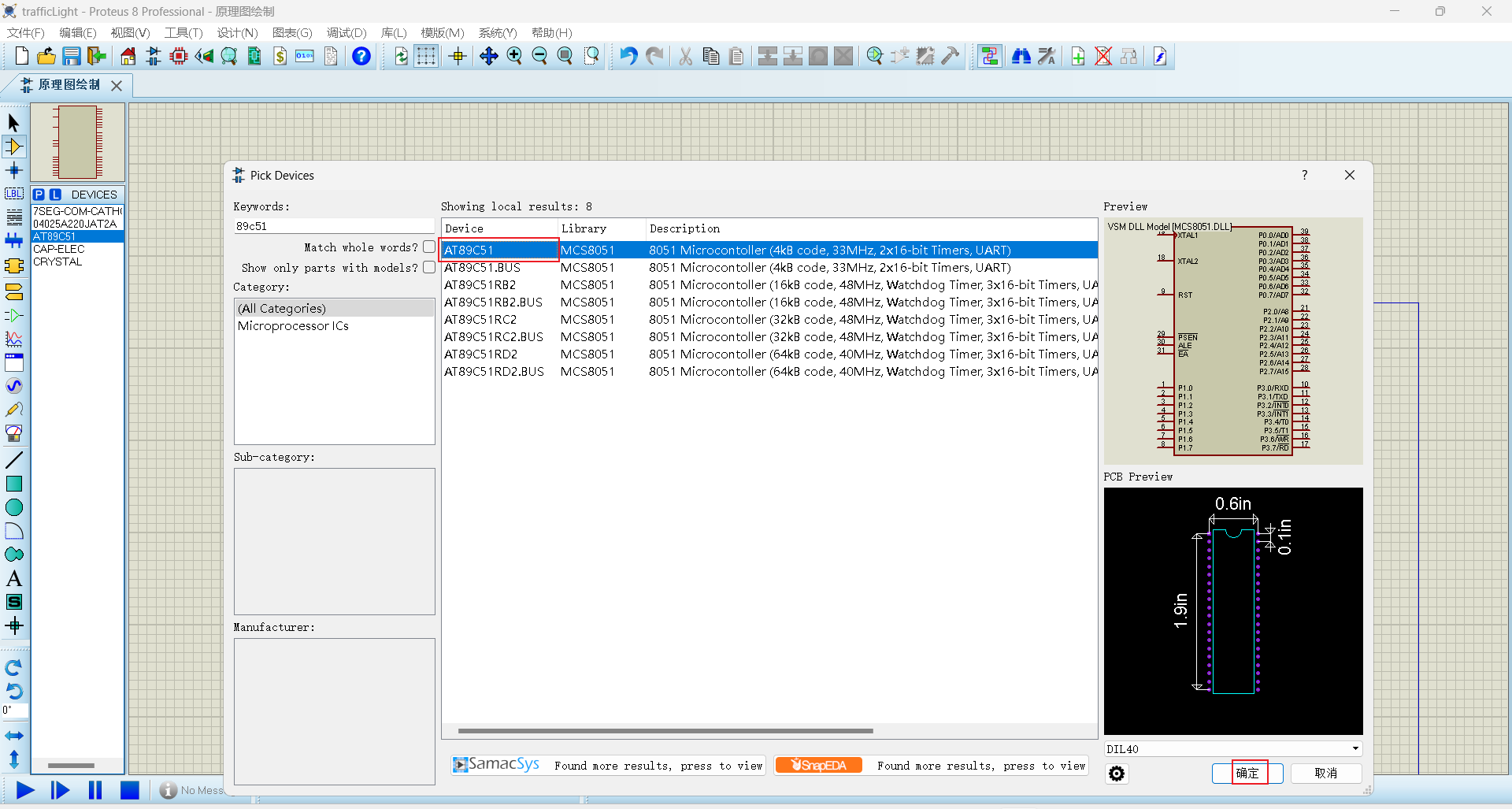The image size is (1512, 809).
Task: Enable Show only parts with models checkbox
Action: coord(429,267)
